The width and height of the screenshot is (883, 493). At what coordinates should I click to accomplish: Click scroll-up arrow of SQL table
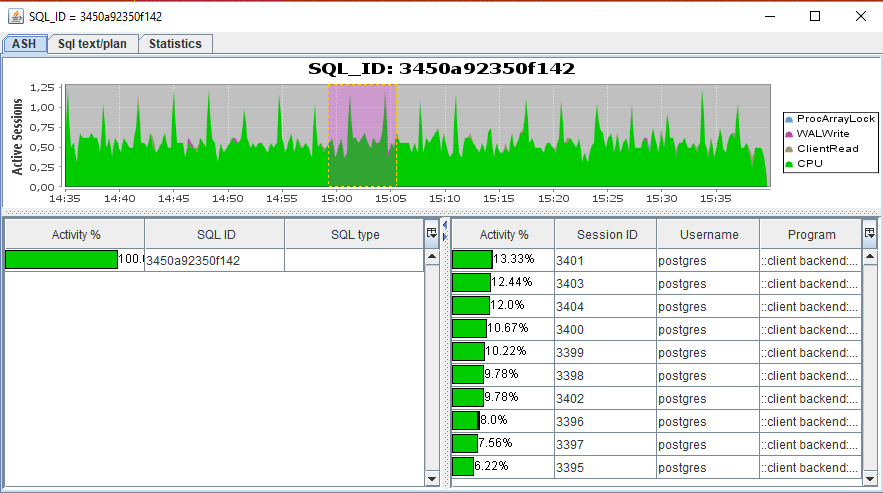432,256
